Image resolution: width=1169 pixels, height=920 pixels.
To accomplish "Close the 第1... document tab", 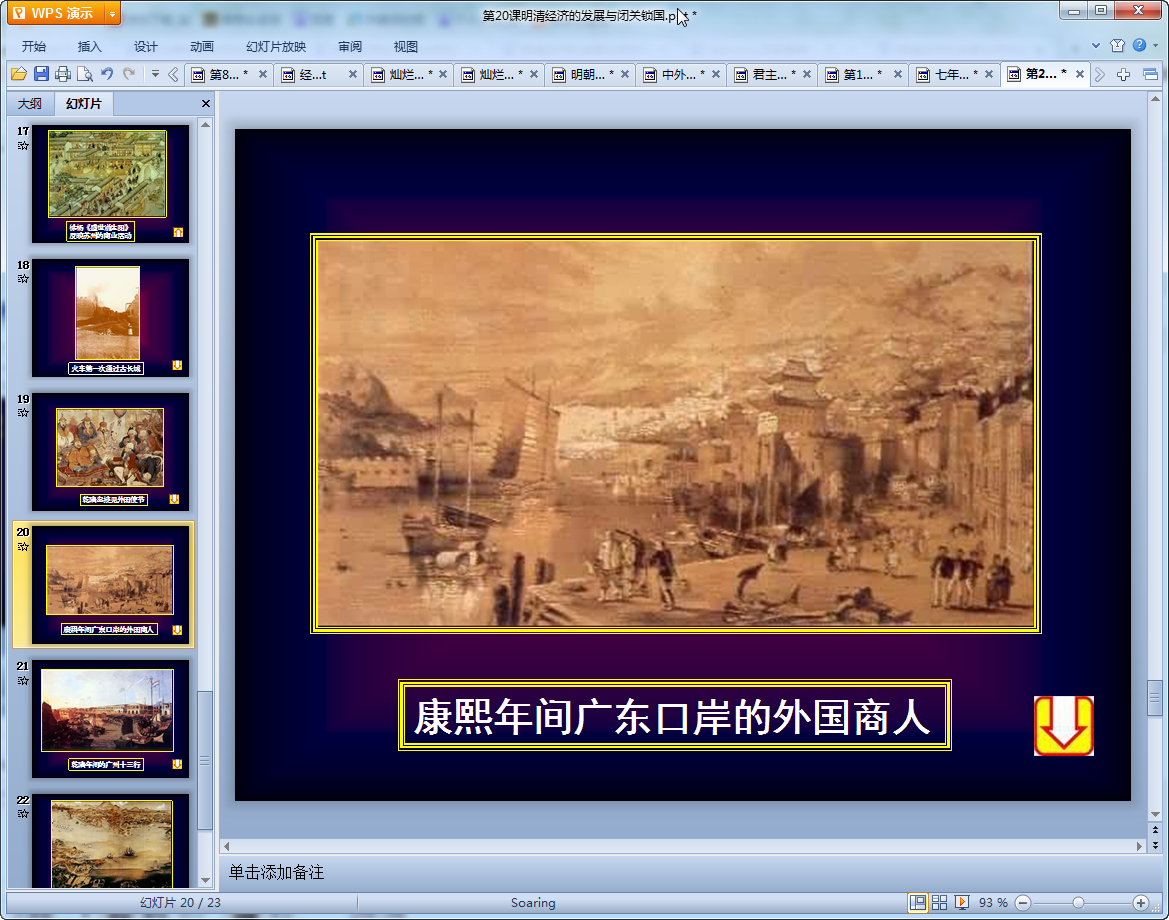I will pyautogui.click(x=898, y=74).
